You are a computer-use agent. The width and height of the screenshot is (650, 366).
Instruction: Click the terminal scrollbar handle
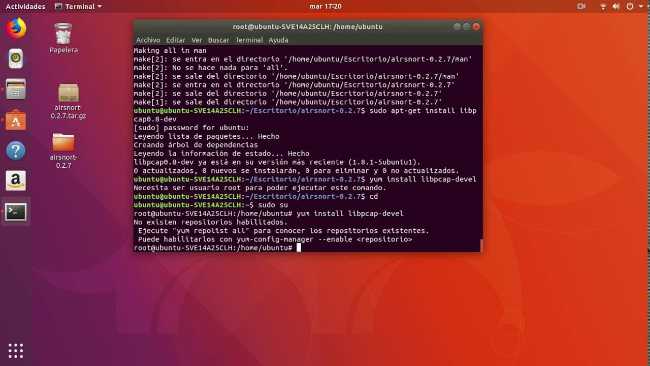(481, 245)
